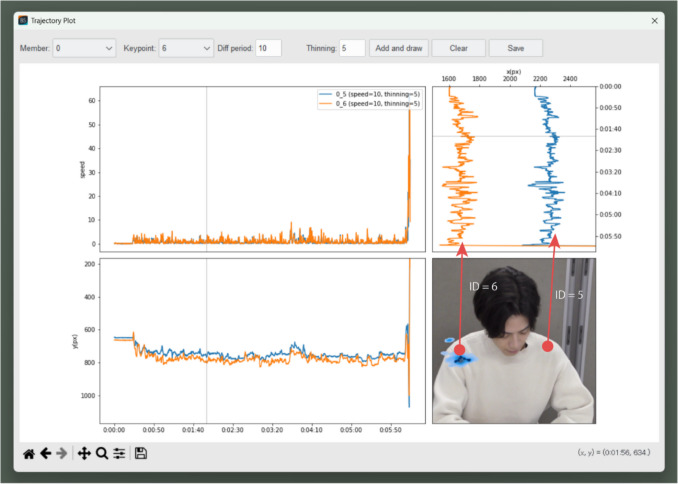
Task: Click the video frame thumbnail of person
Action: pos(514,341)
